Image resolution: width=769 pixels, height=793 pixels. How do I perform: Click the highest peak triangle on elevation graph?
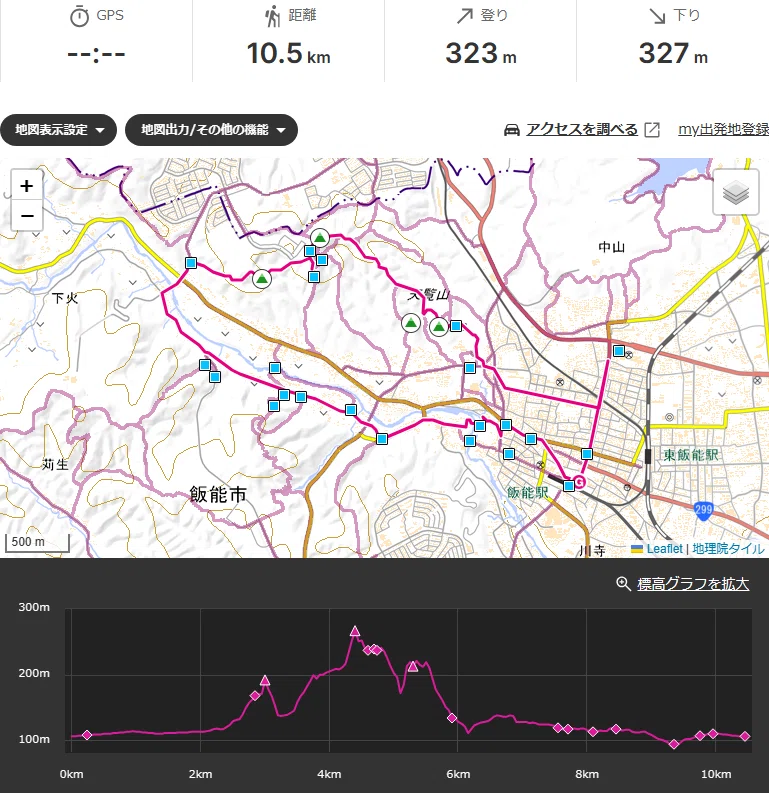tap(355, 631)
